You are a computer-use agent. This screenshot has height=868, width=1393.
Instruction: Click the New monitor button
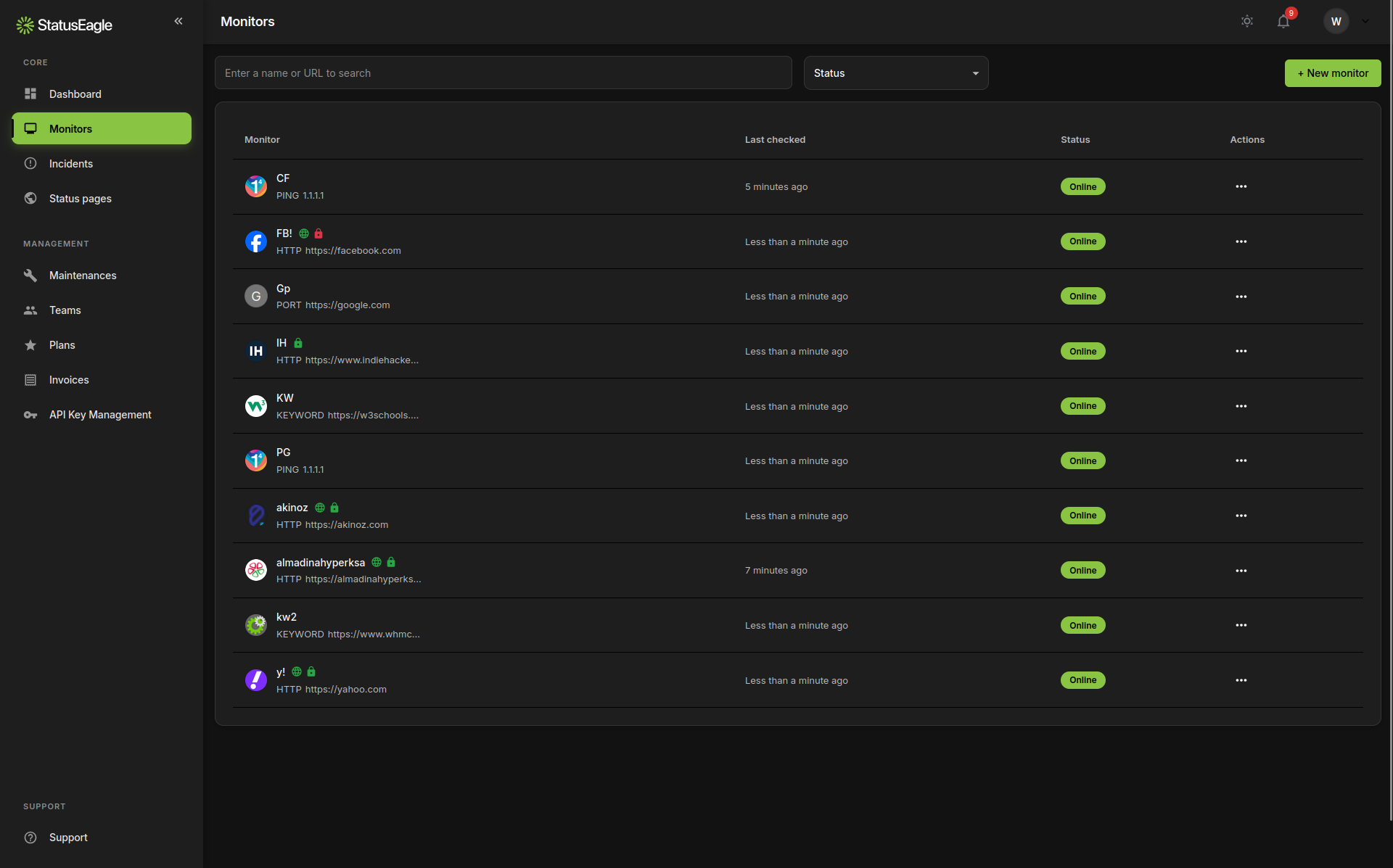coord(1333,73)
